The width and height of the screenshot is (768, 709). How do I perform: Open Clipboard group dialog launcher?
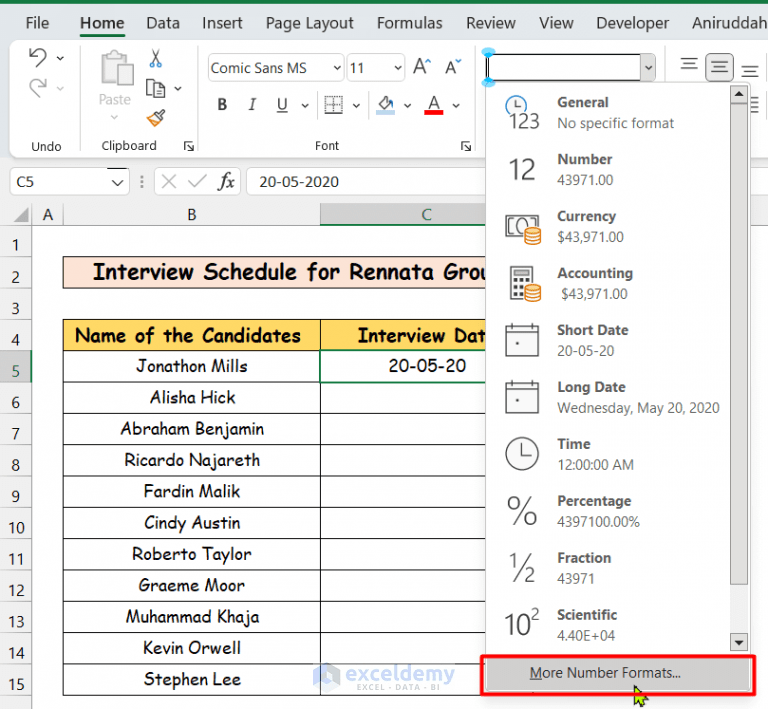click(x=189, y=146)
